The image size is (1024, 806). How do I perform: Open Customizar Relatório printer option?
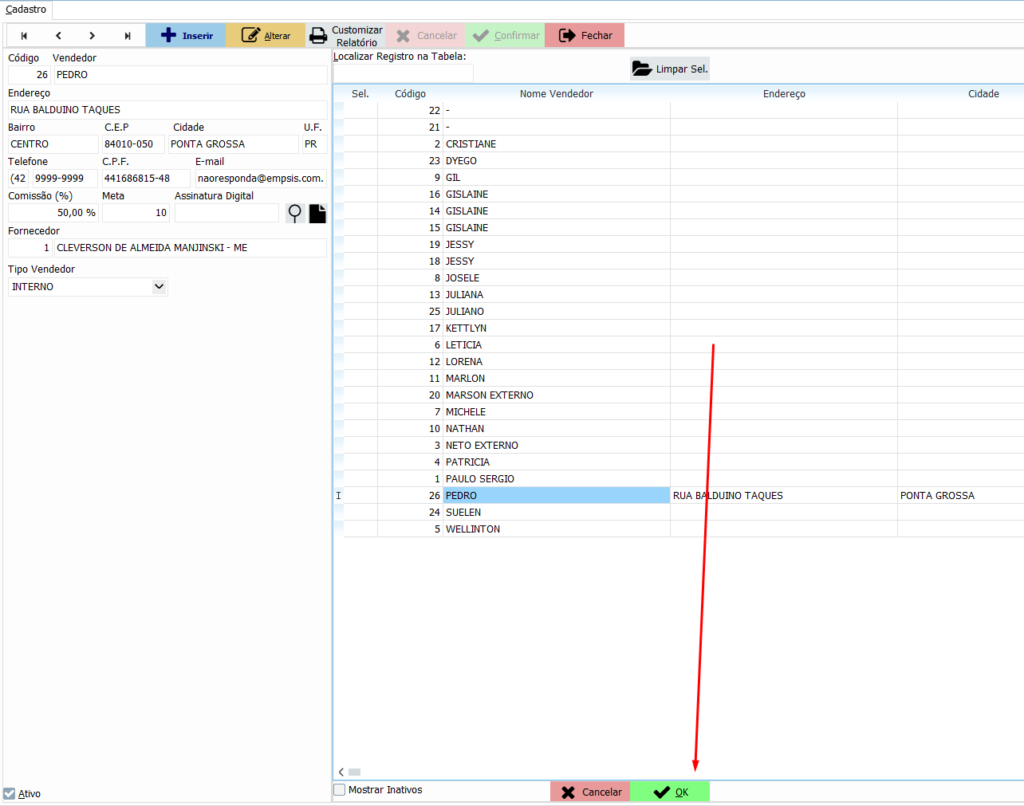(345, 36)
